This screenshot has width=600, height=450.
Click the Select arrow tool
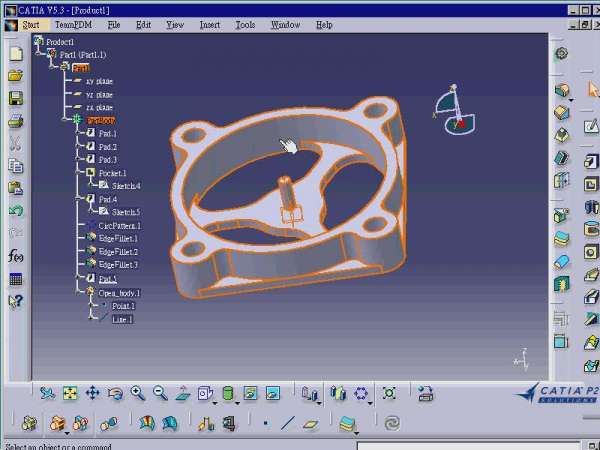593,90
